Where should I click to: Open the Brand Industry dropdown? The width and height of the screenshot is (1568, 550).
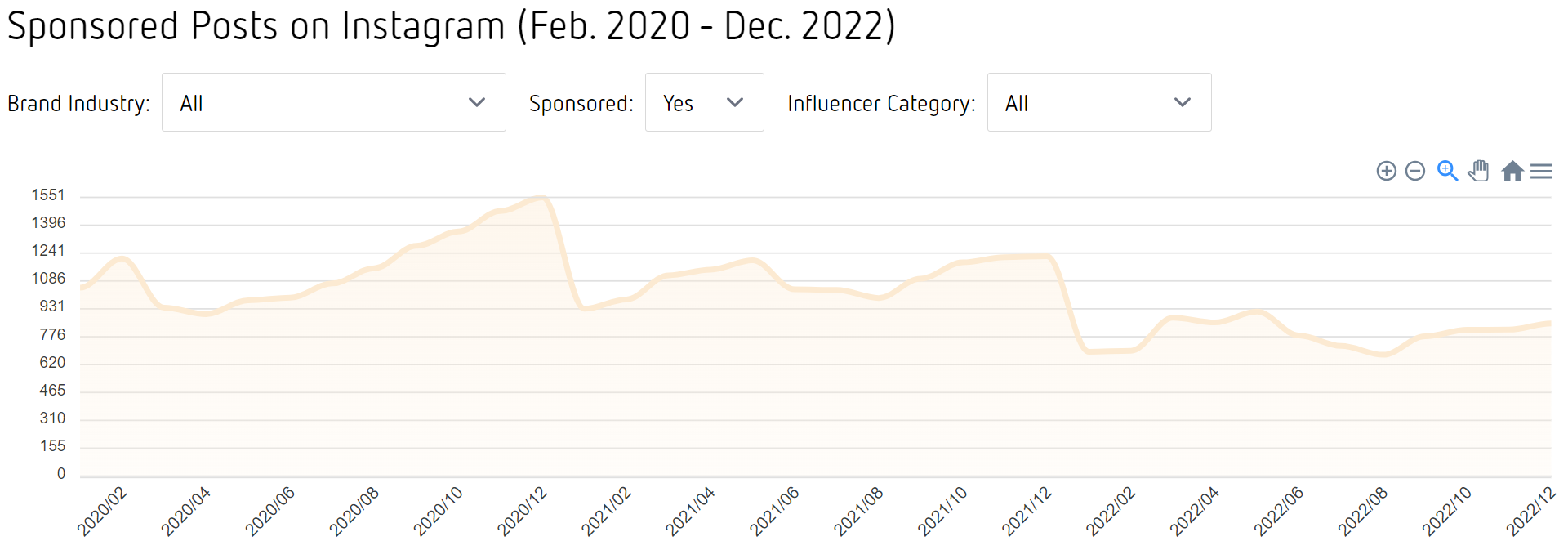click(x=333, y=103)
